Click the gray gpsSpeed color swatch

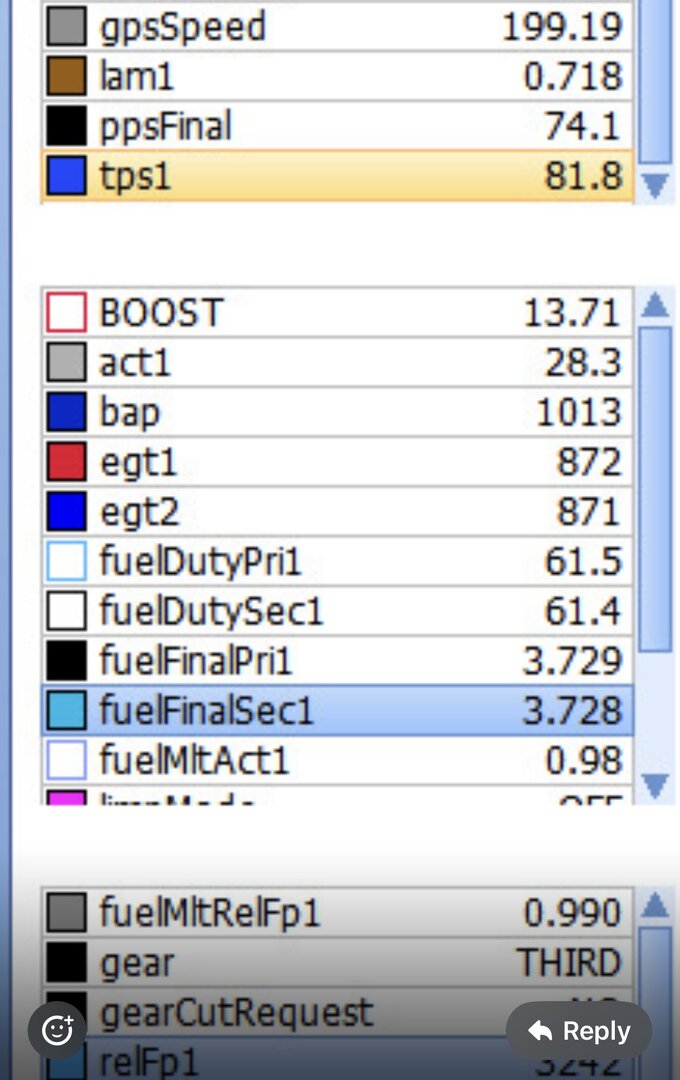pyautogui.click(x=67, y=26)
